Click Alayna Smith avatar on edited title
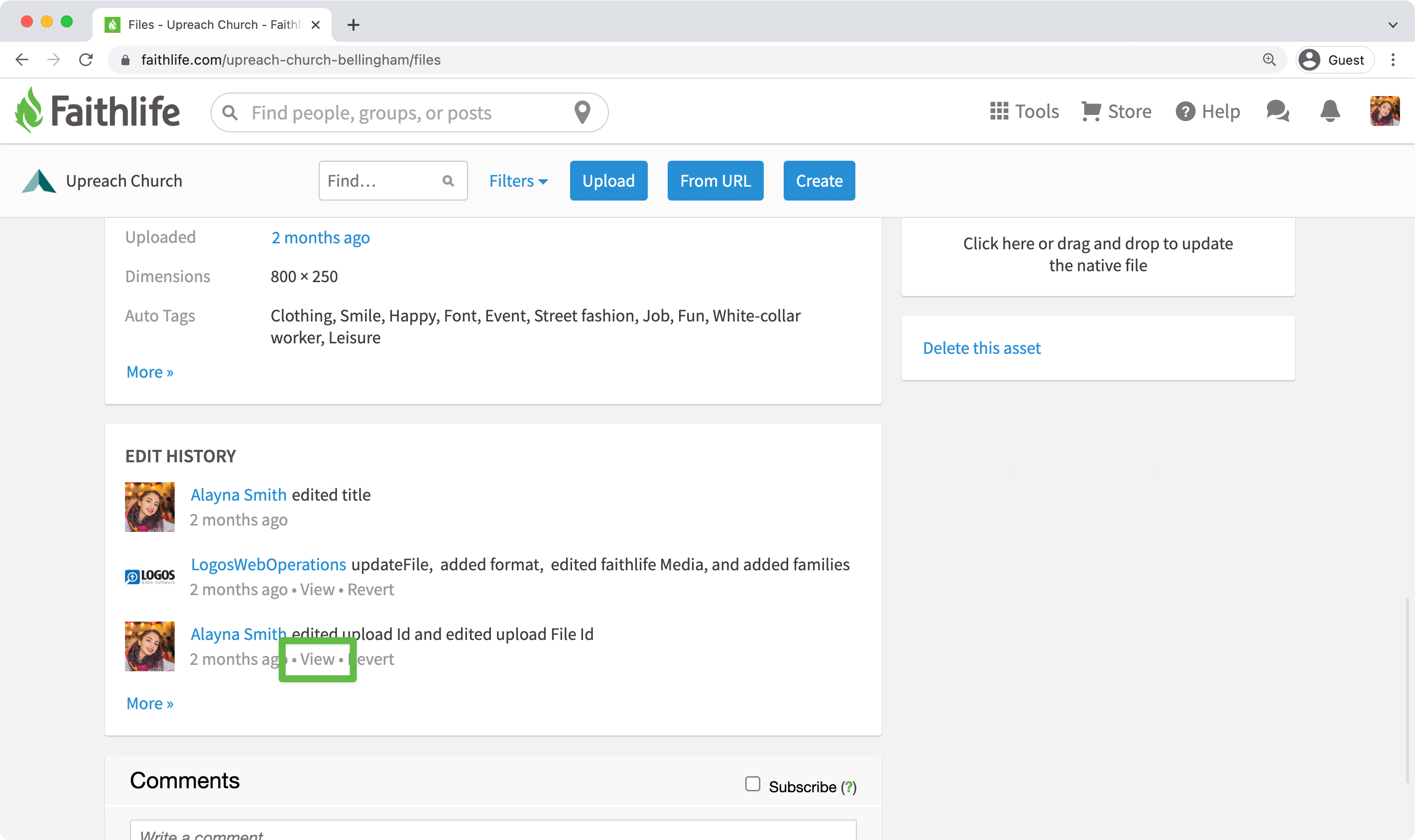 point(149,507)
